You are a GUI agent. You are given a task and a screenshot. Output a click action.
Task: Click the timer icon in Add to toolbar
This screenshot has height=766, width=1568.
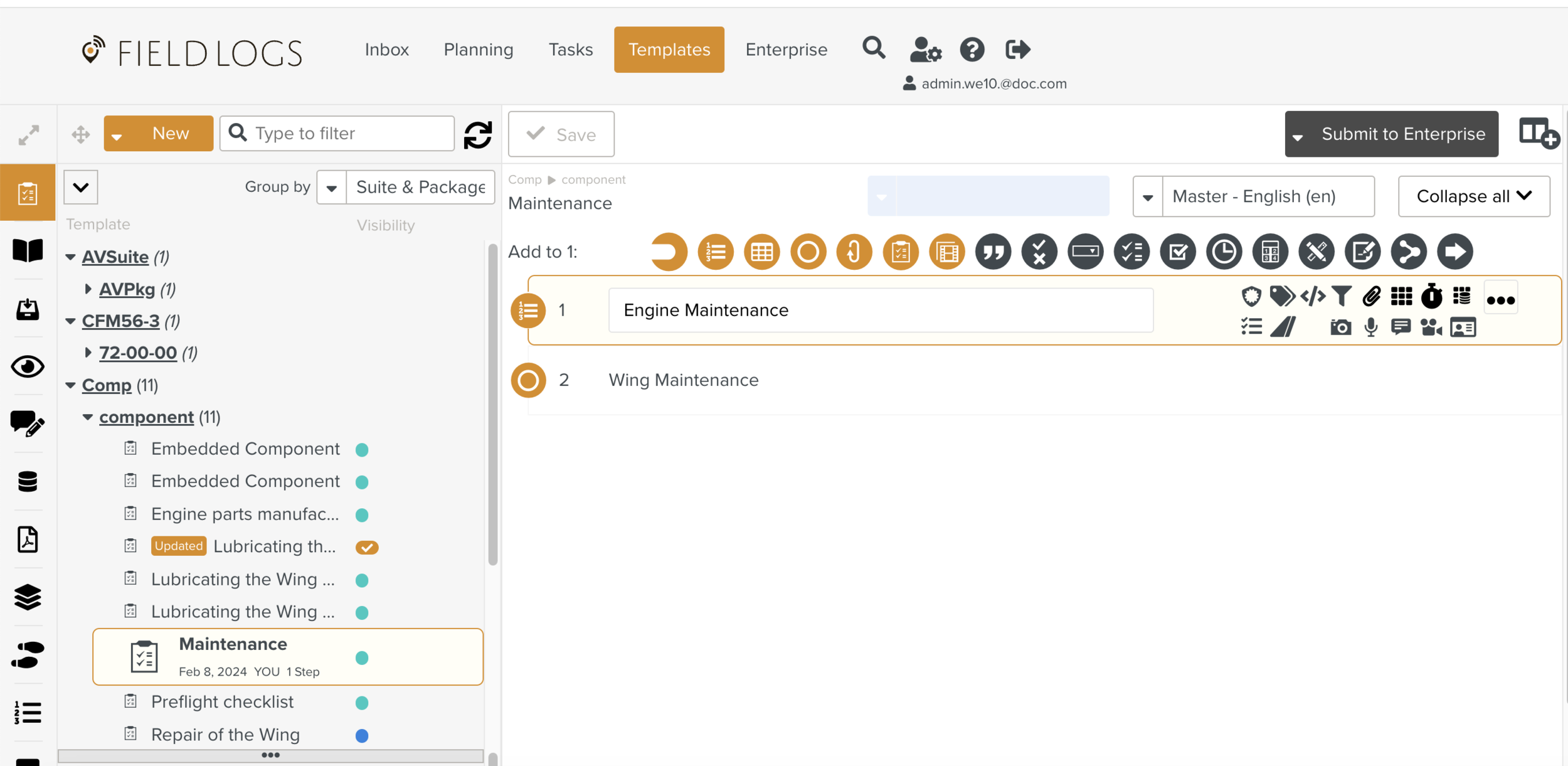click(1224, 252)
